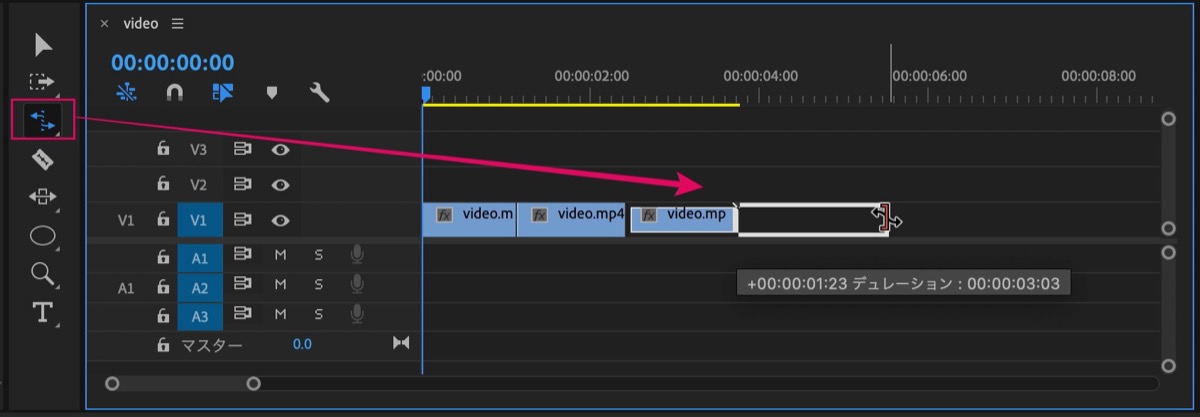This screenshot has height=417, width=1200.
Task: Click the blue playhead timecode 00:00:00:00
Action: [x=173, y=63]
